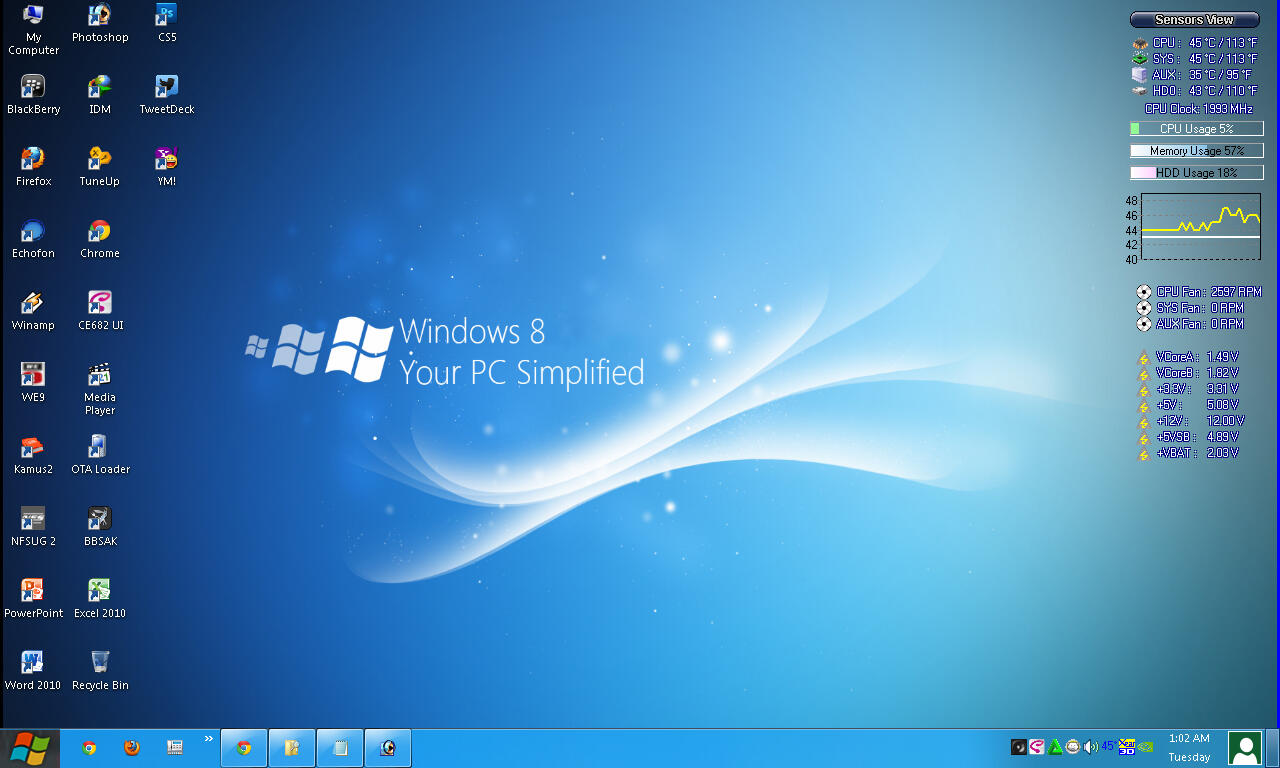
Task: Click the temperature history graph
Action: tap(1201, 227)
